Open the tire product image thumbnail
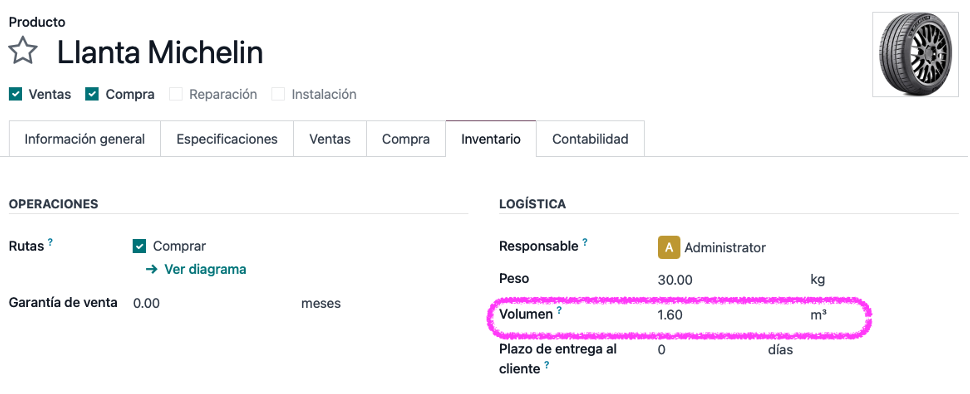 pyautogui.click(x=915, y=54)
